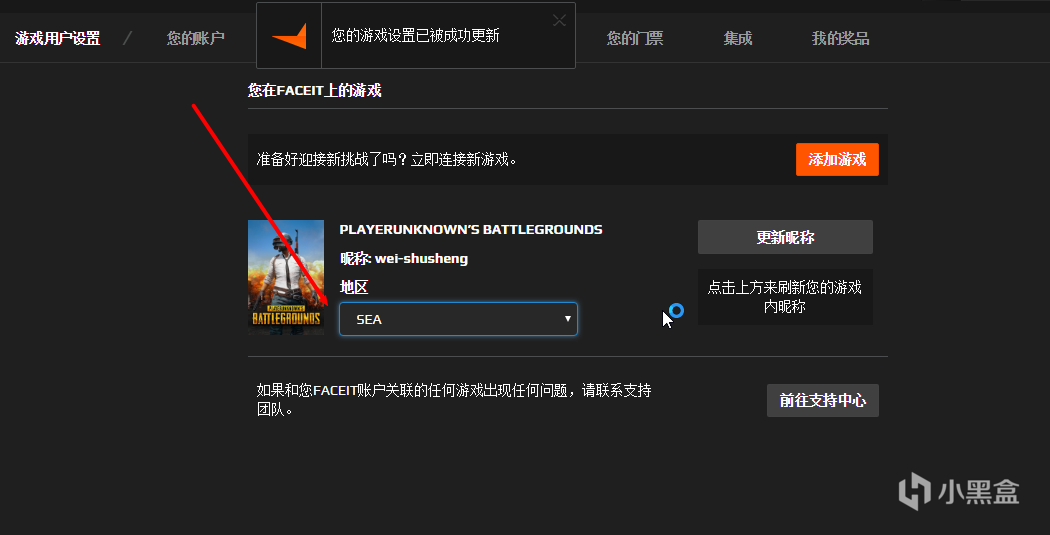Click the 更新昵称 button
Viewport: 1050px width, 535px height.
tap(785, 237)
